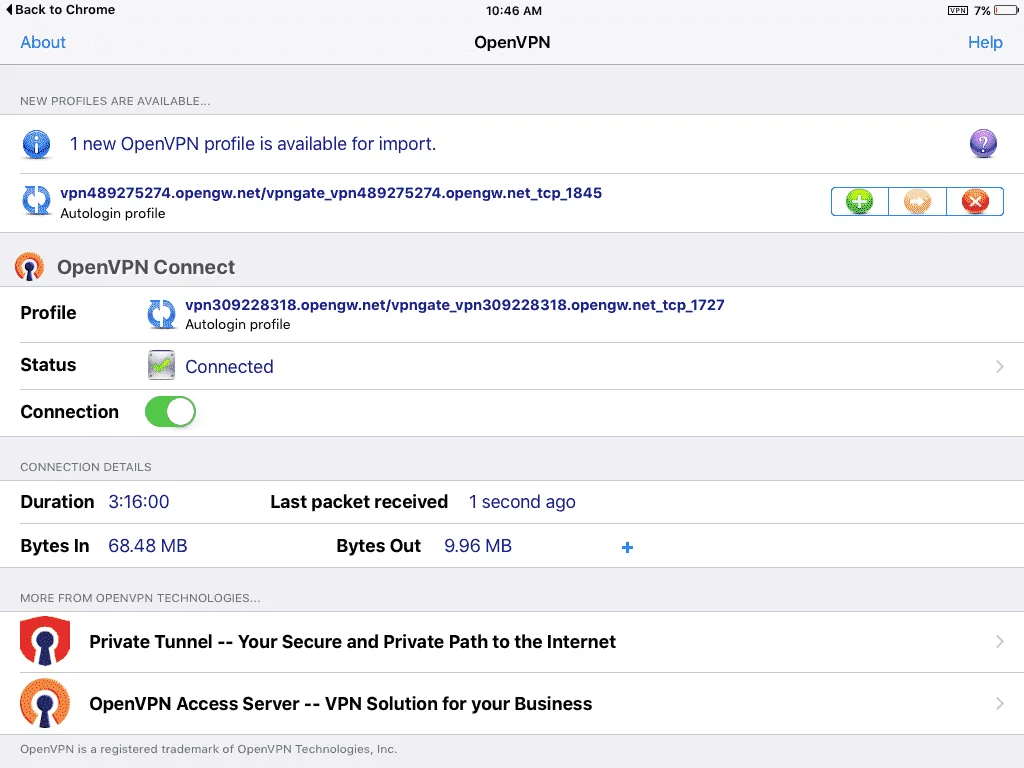Tap the NEW PROFILES ARE AVAILABLE header
The width and height of the screenshot is (1024, 768).
coord(115,101)
